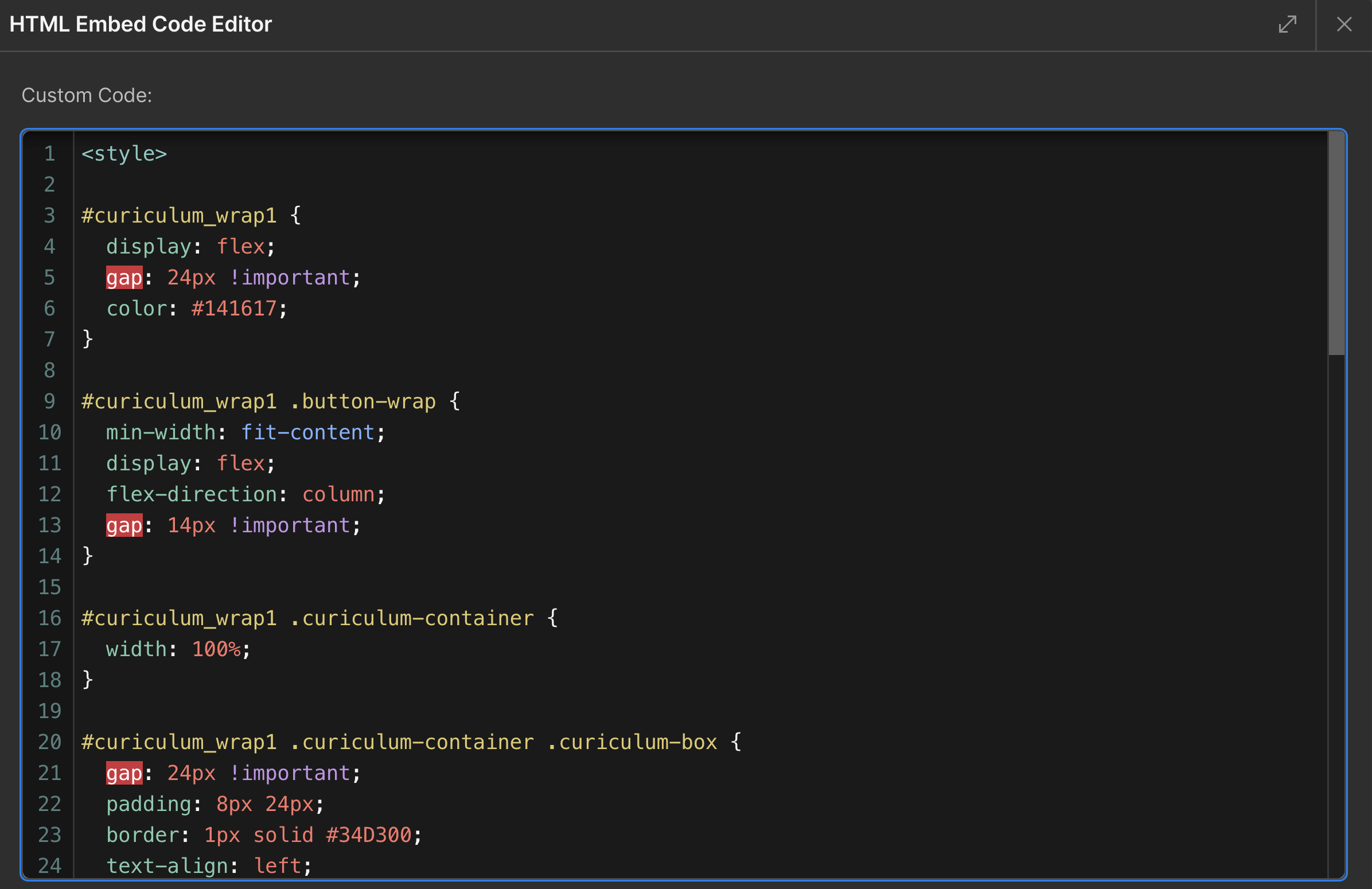Place cursor on empty line 2
The width and height of the screenshot is (1372, 889).
tap(700, 185)
